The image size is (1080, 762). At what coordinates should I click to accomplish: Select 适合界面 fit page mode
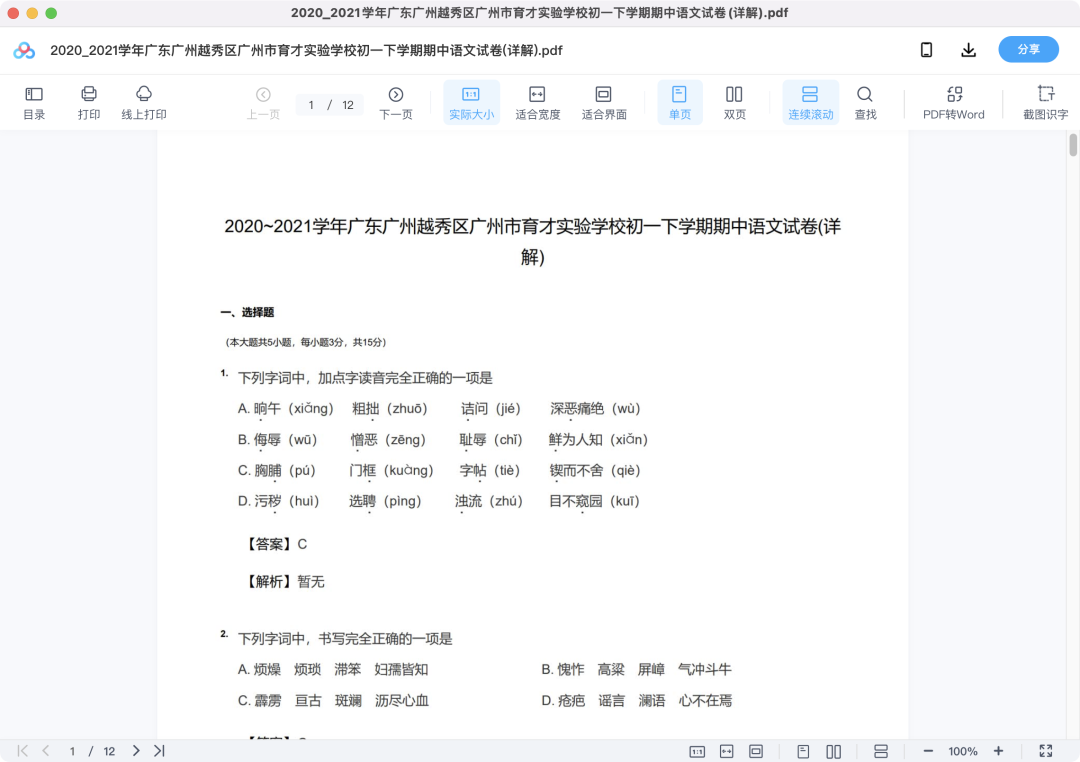point(603,103)
